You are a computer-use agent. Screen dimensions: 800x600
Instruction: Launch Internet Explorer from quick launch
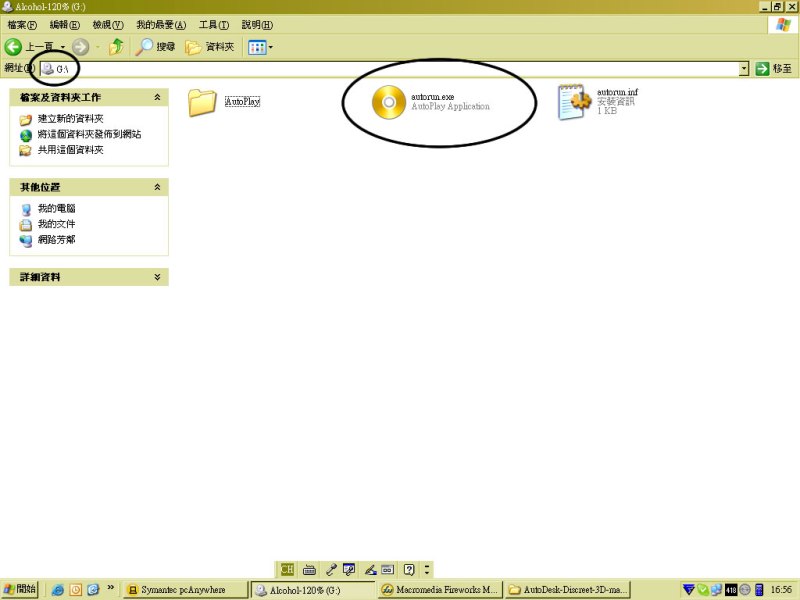tap(58, 590)
